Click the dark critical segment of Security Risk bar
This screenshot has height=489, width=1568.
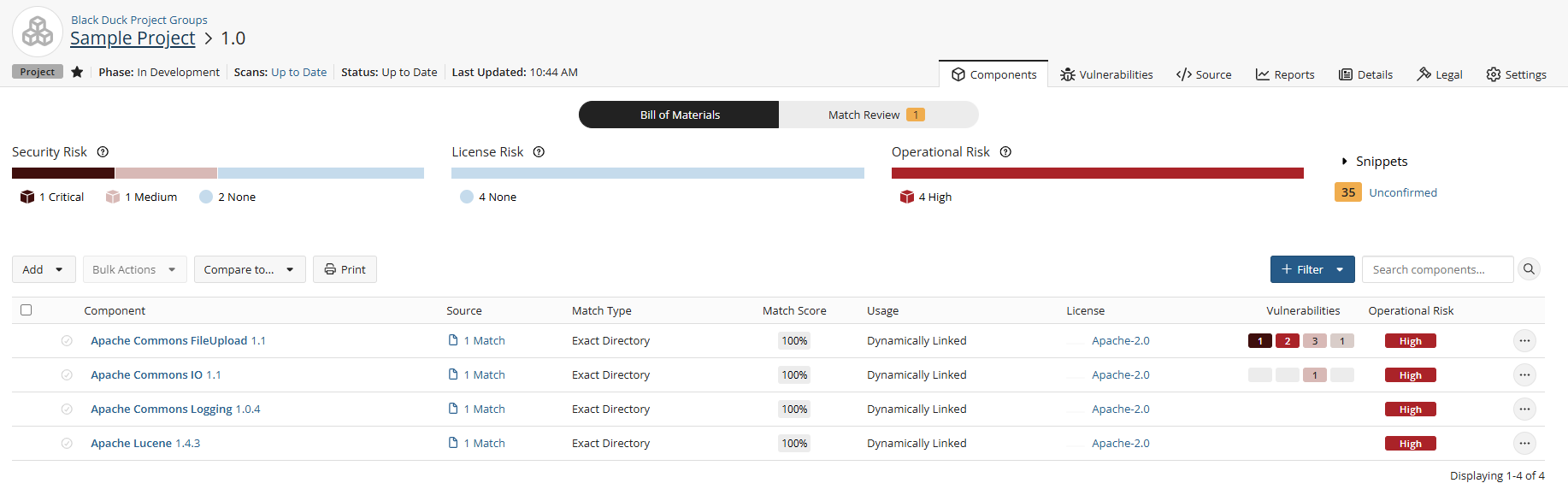(63, 173)
